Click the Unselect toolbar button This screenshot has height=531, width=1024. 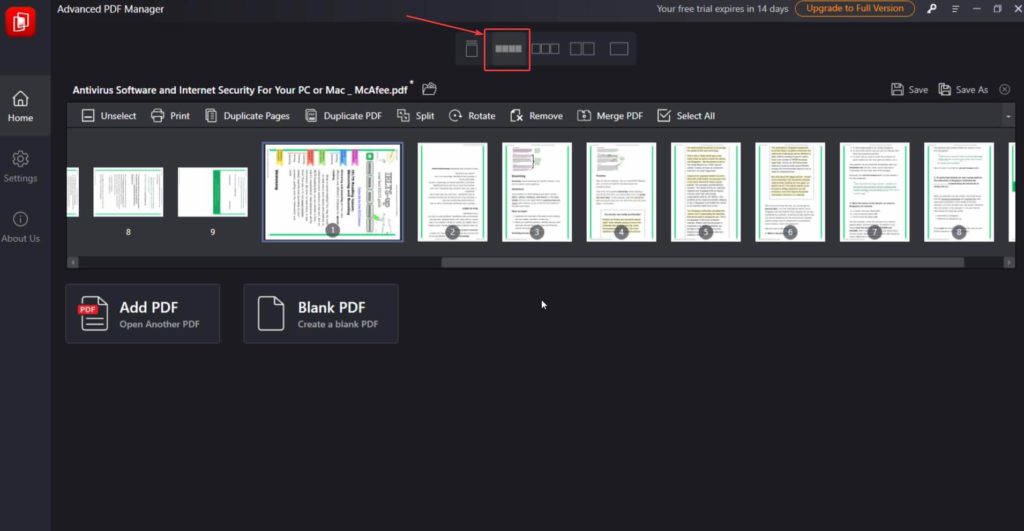pyautogui.click(x=108, y=116)
